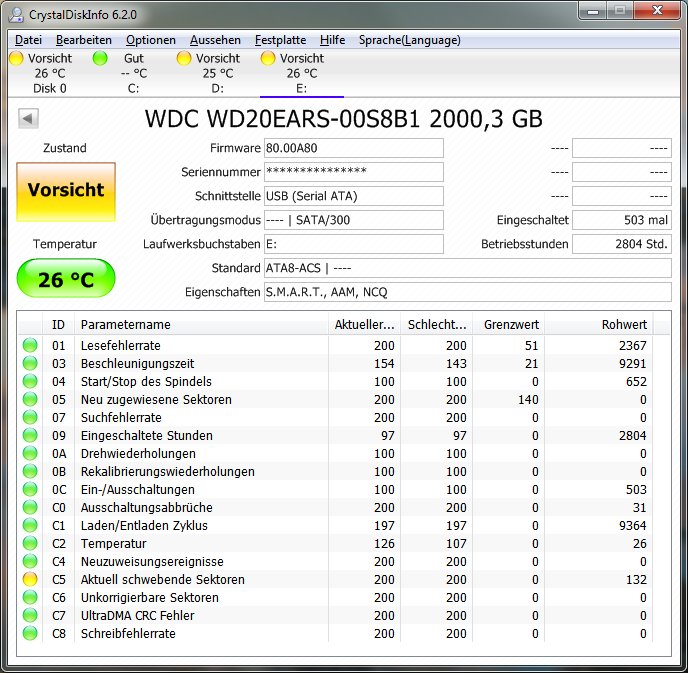The image size is (688, 673).
Task: Click green status icon for Start/Stop des Spindels
Action: click(x=30, y=381)
